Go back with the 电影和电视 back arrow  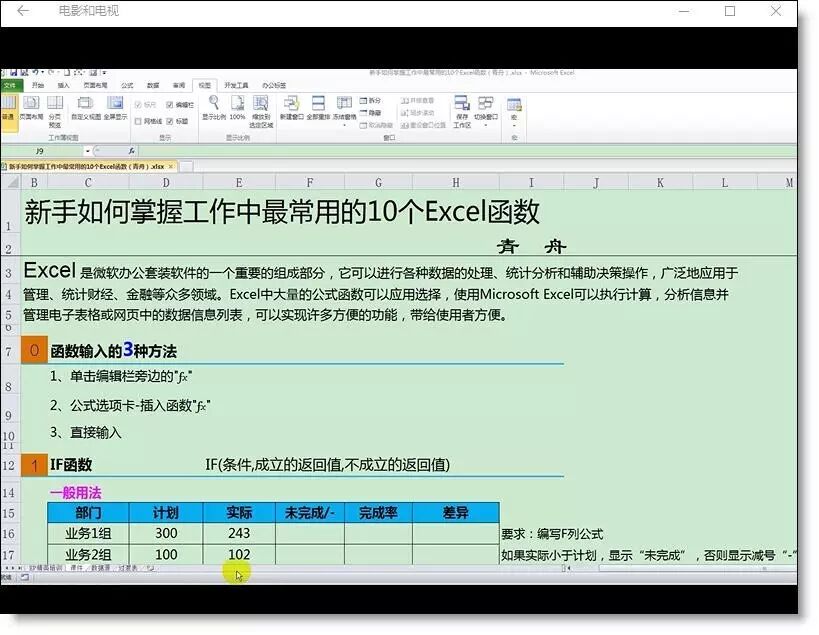(x=22, y=10)
